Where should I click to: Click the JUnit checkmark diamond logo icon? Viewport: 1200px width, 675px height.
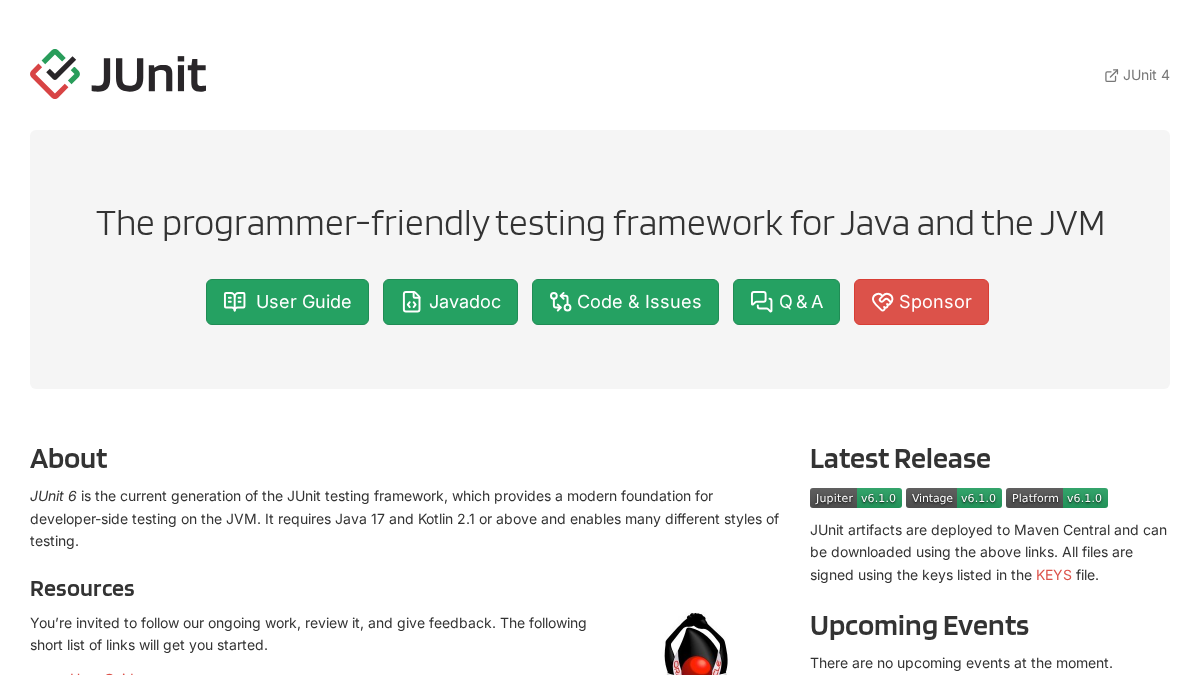point(55,74)
